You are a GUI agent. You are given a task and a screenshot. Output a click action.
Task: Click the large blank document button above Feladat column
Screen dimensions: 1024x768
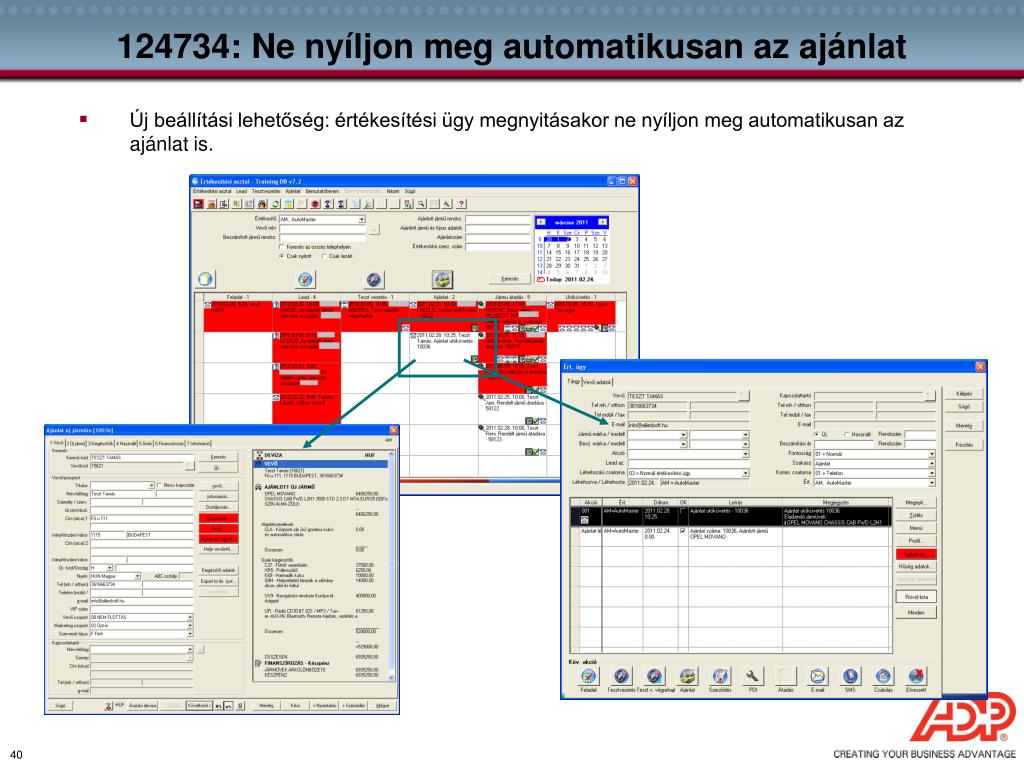[x=206, y=280]
